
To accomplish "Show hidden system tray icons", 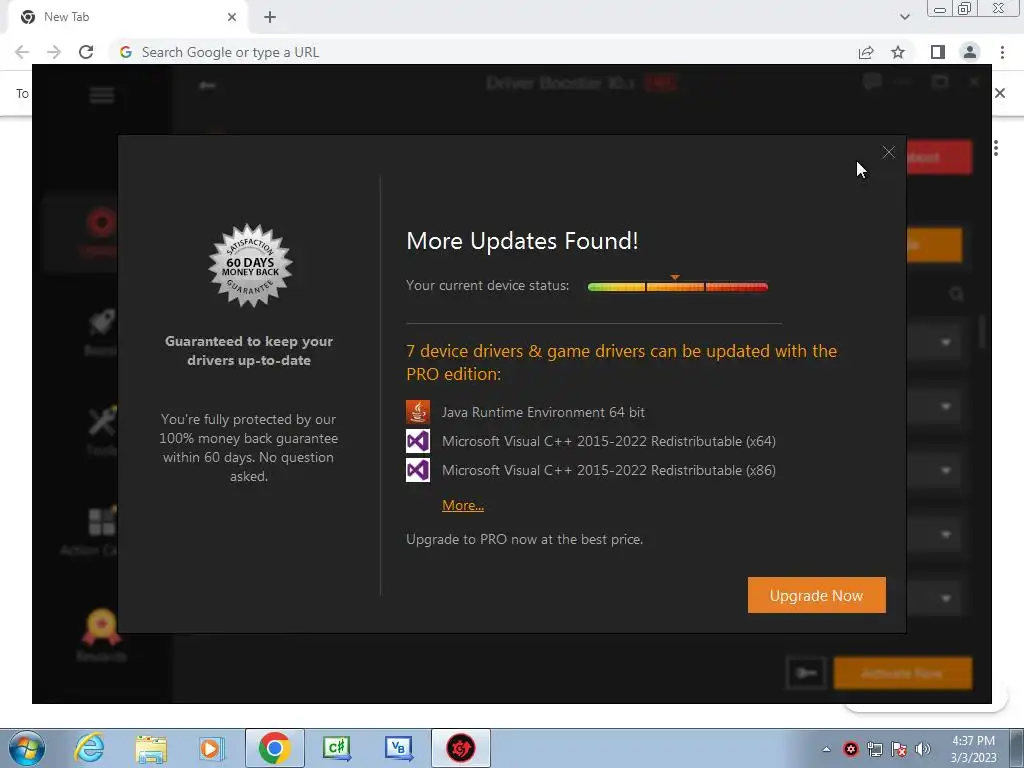I will (x=826, y=749).
